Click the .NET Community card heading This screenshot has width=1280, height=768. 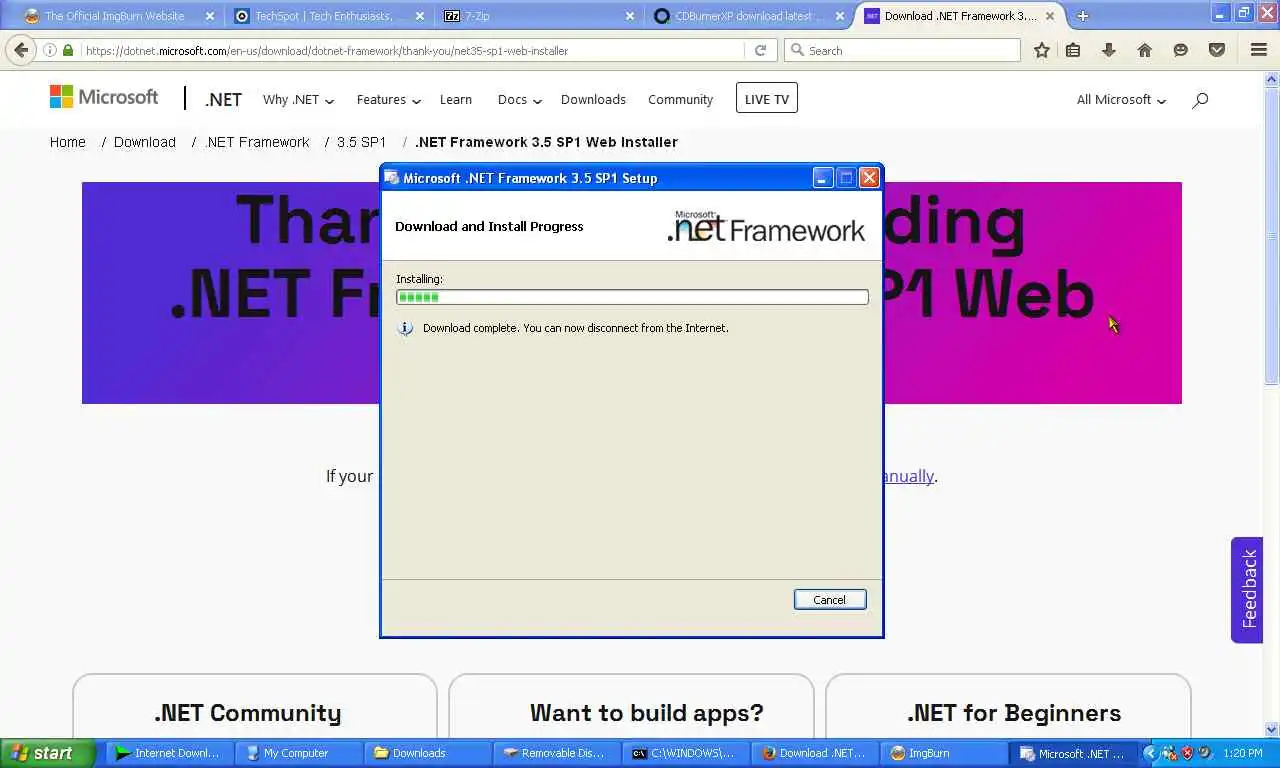tap(247, 713)
